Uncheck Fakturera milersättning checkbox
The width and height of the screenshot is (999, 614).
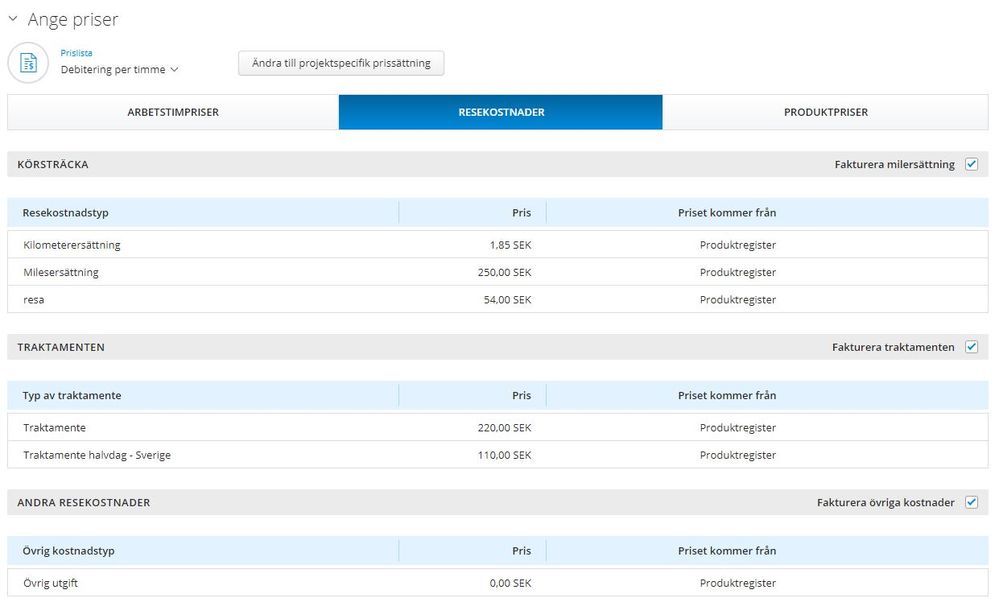(971, 164)
